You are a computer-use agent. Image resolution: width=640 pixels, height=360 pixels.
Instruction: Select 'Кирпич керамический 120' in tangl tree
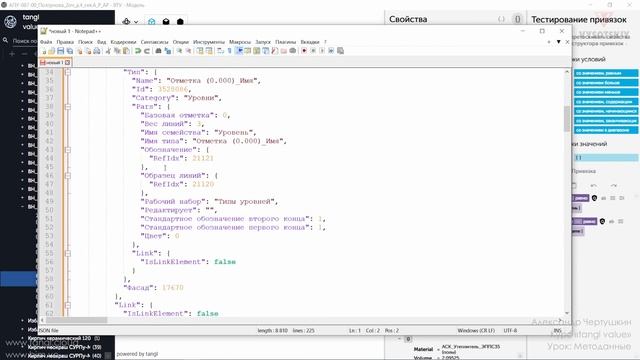[59, 338]
